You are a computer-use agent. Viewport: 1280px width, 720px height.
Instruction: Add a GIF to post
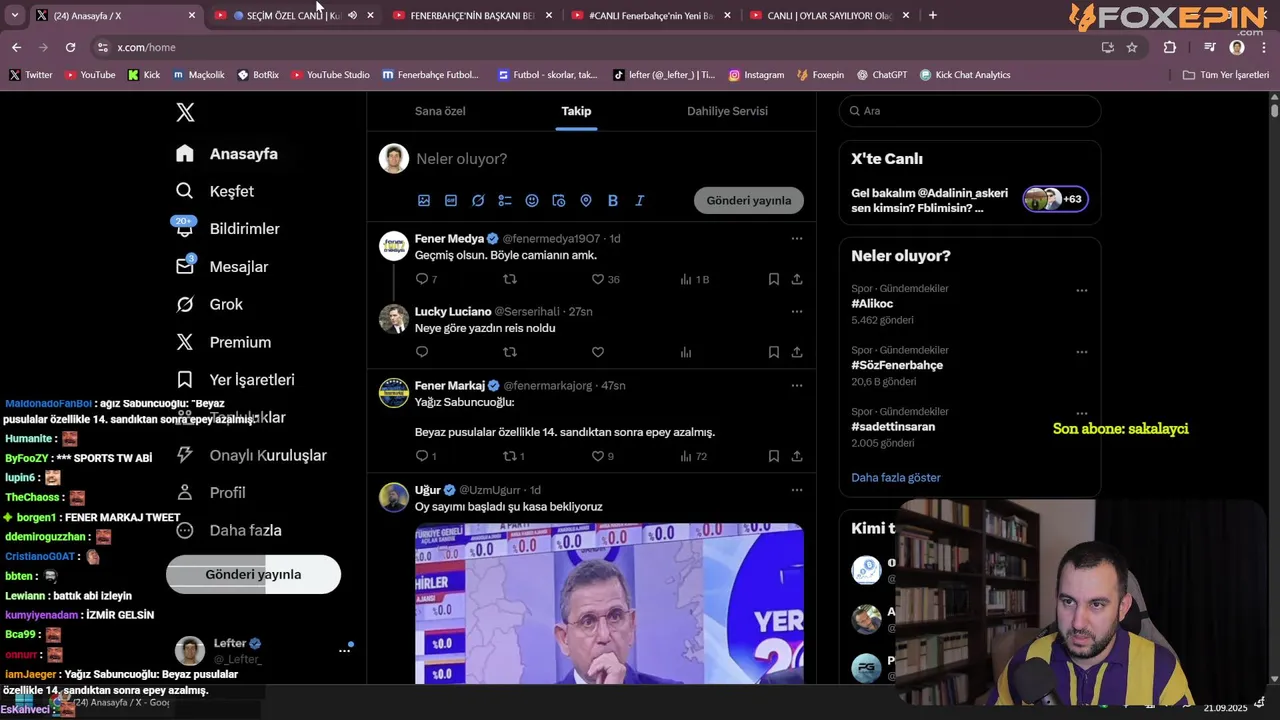tap(451, 201)
